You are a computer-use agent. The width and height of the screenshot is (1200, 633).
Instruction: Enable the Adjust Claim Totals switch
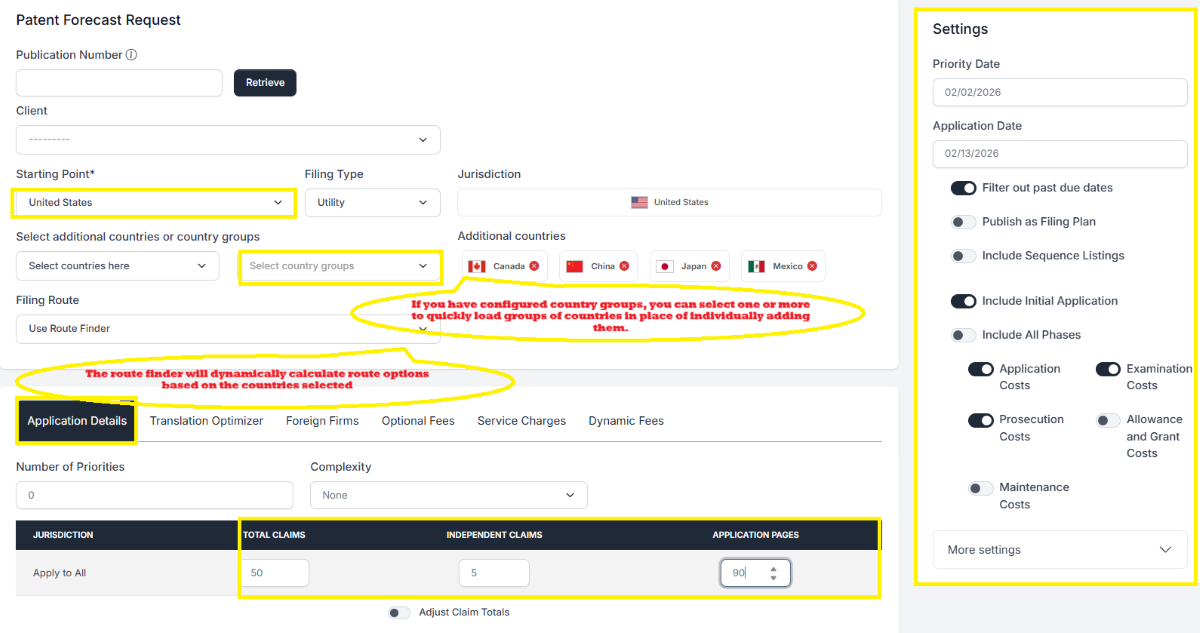tap(399, 612)
